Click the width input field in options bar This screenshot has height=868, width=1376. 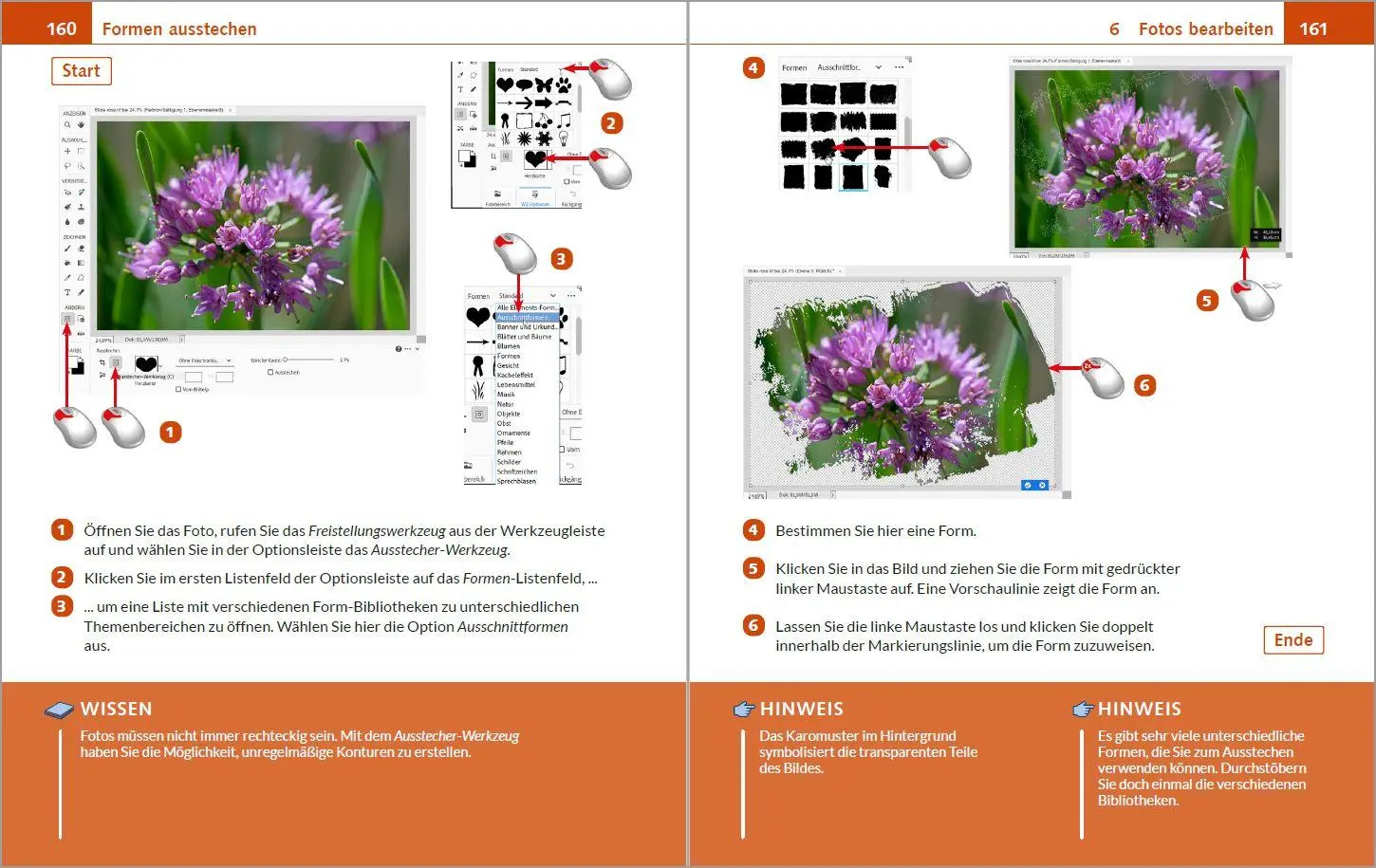coord(194,378)
